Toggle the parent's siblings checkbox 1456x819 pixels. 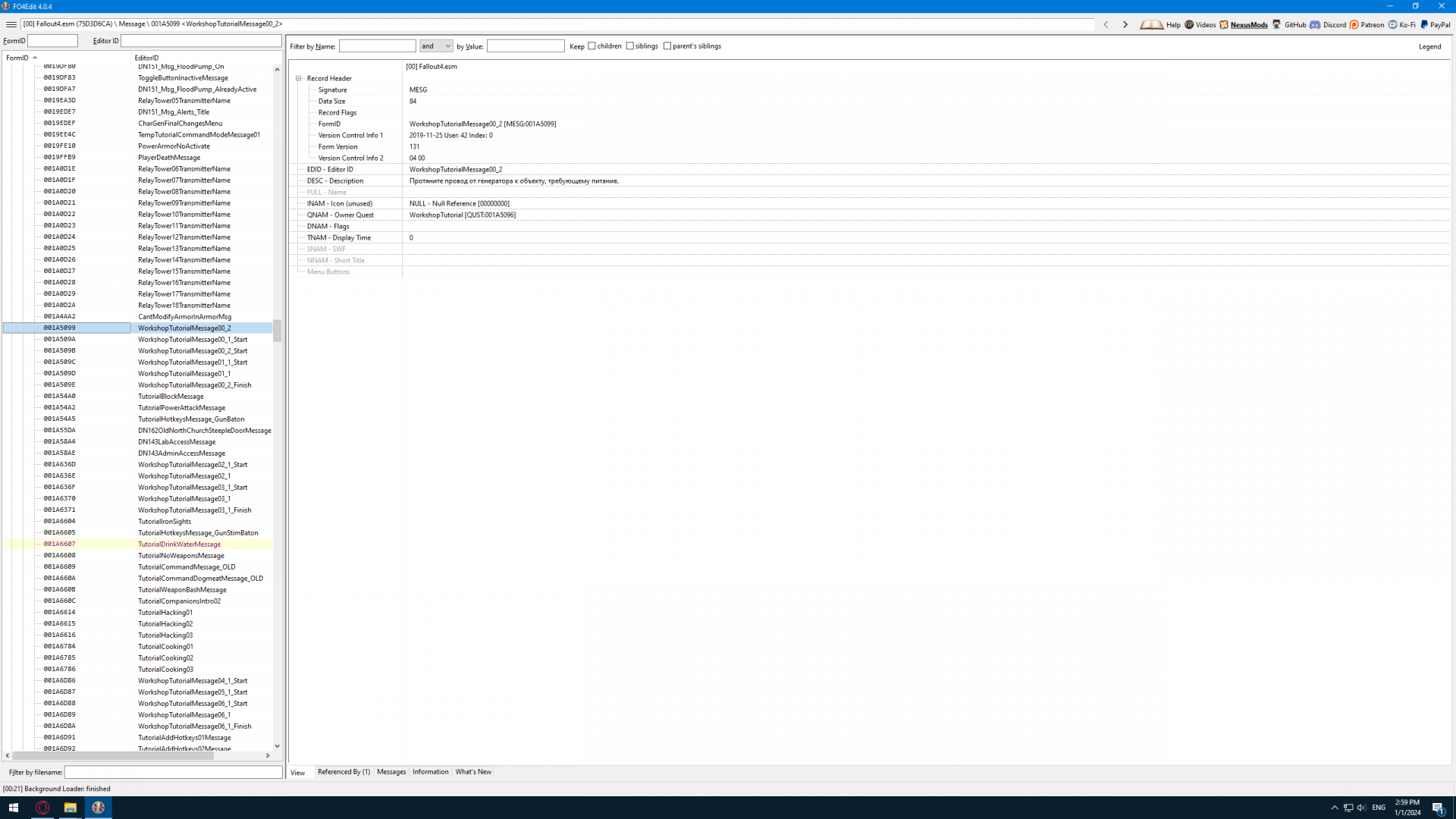pyautogui.click(x=667, y=46)
